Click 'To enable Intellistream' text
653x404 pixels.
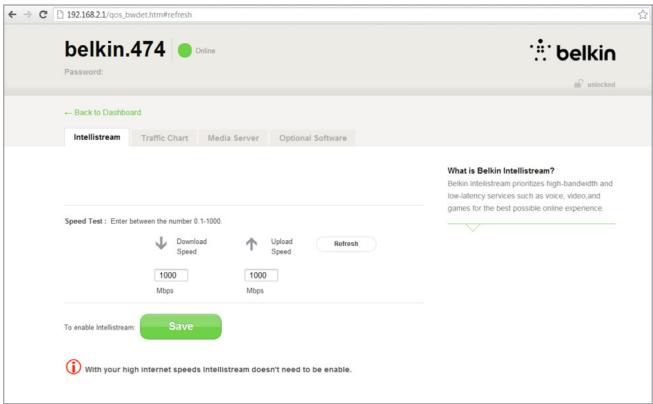click(100, 327)
